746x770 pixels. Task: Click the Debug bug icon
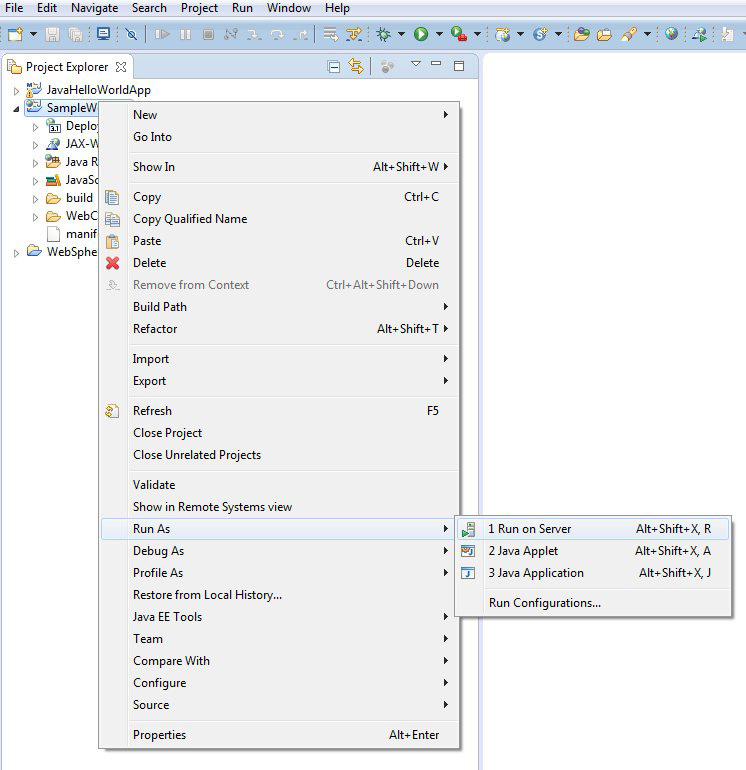384,34
